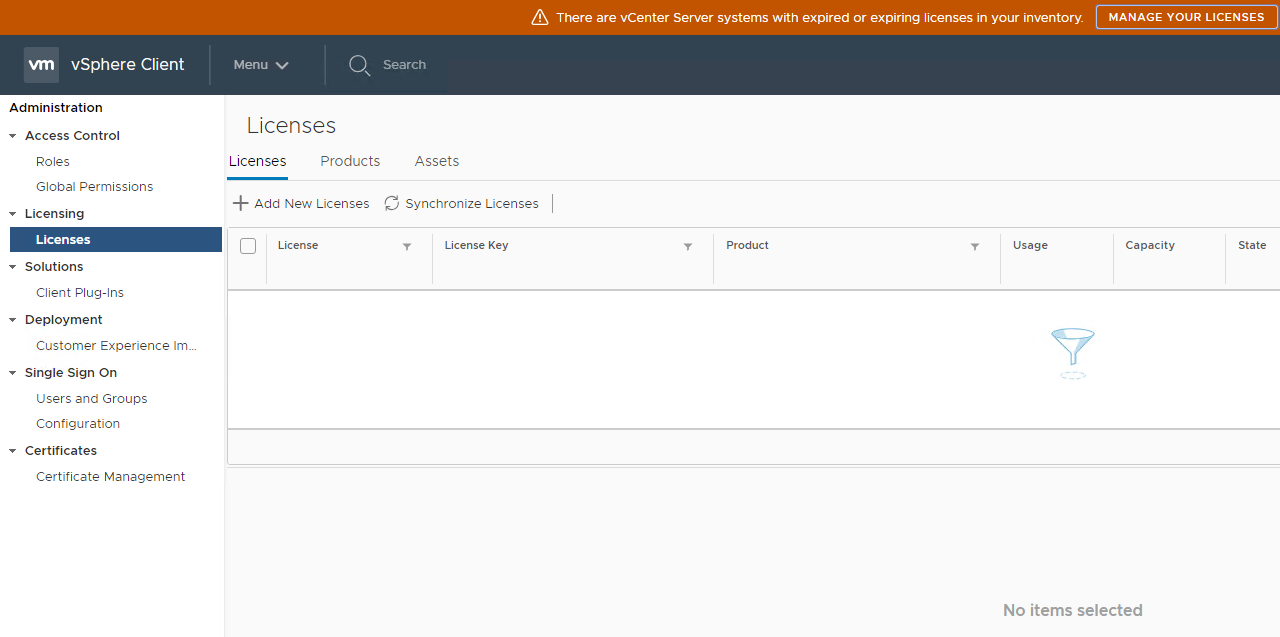Open the Menu dropdown
The height and width of the screenshot is (637, 1280).
click(260, 65)
